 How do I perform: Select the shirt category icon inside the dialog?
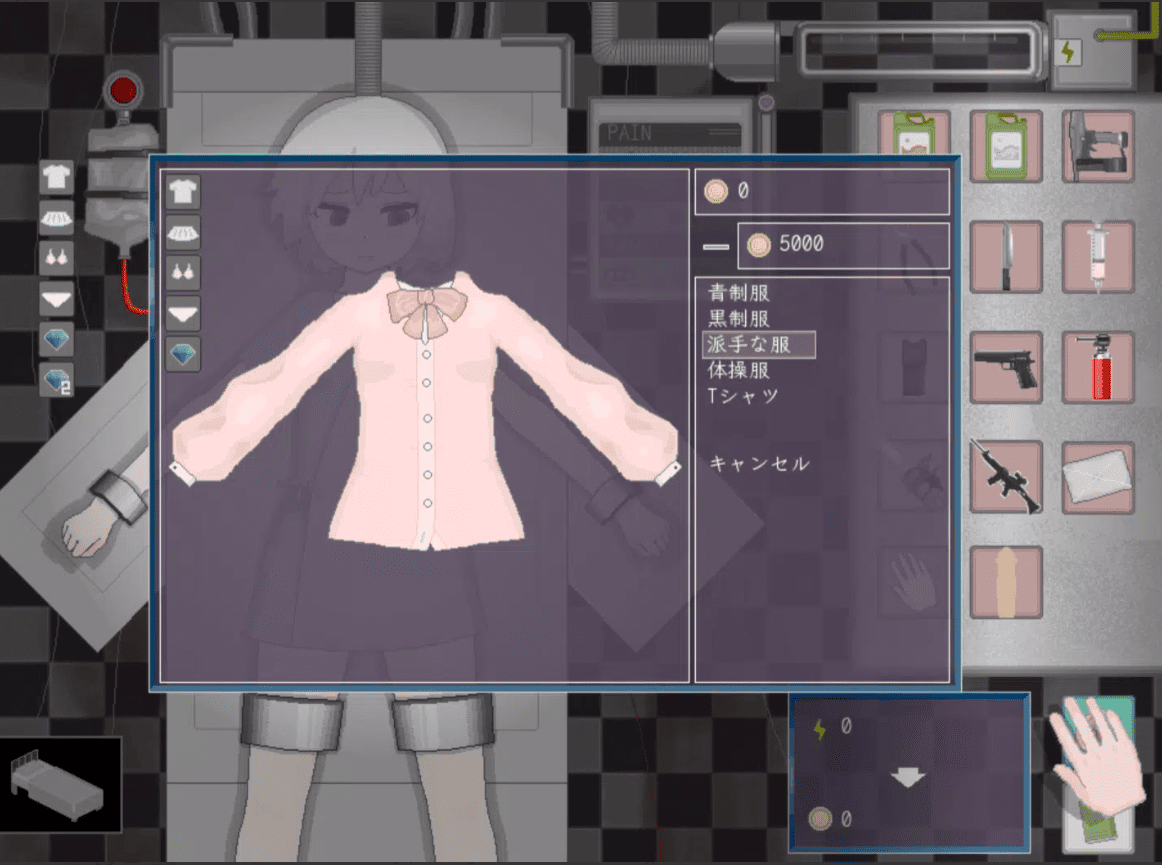183,191
